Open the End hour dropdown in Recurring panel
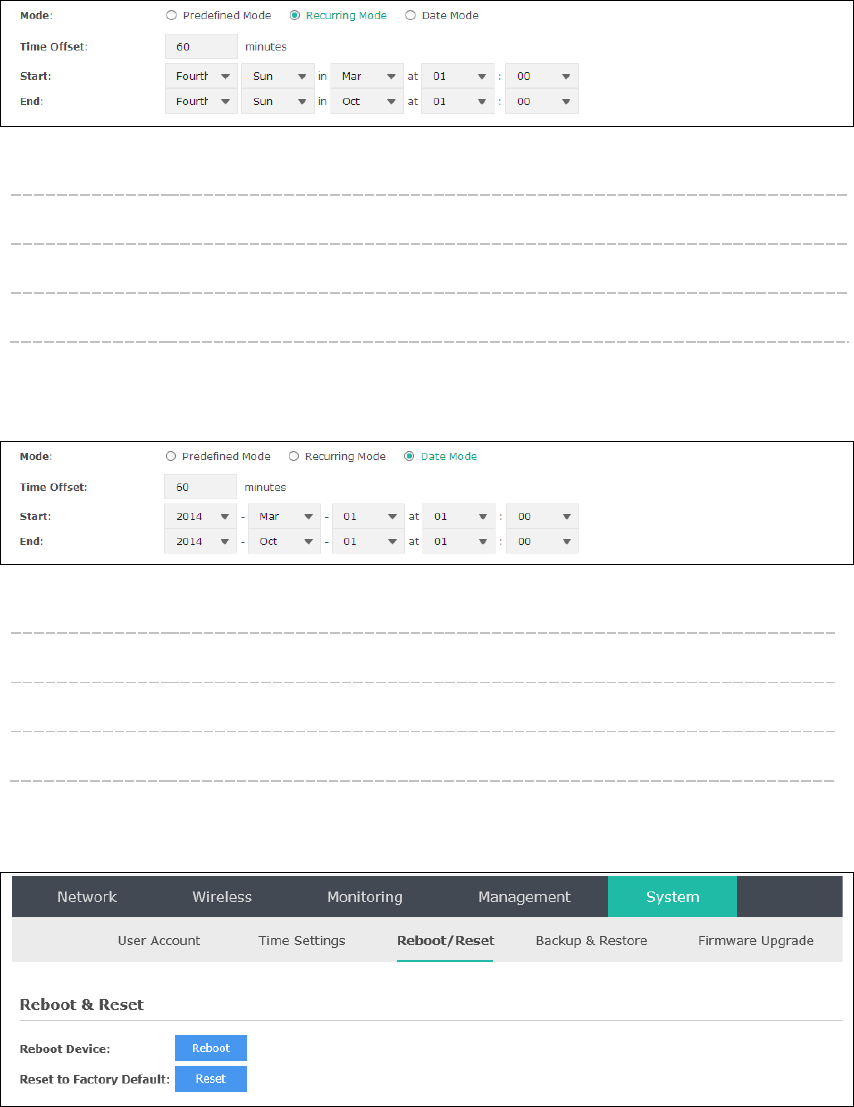The width and height of the screenshot is (854, 1107). click(x=458, y=102)
